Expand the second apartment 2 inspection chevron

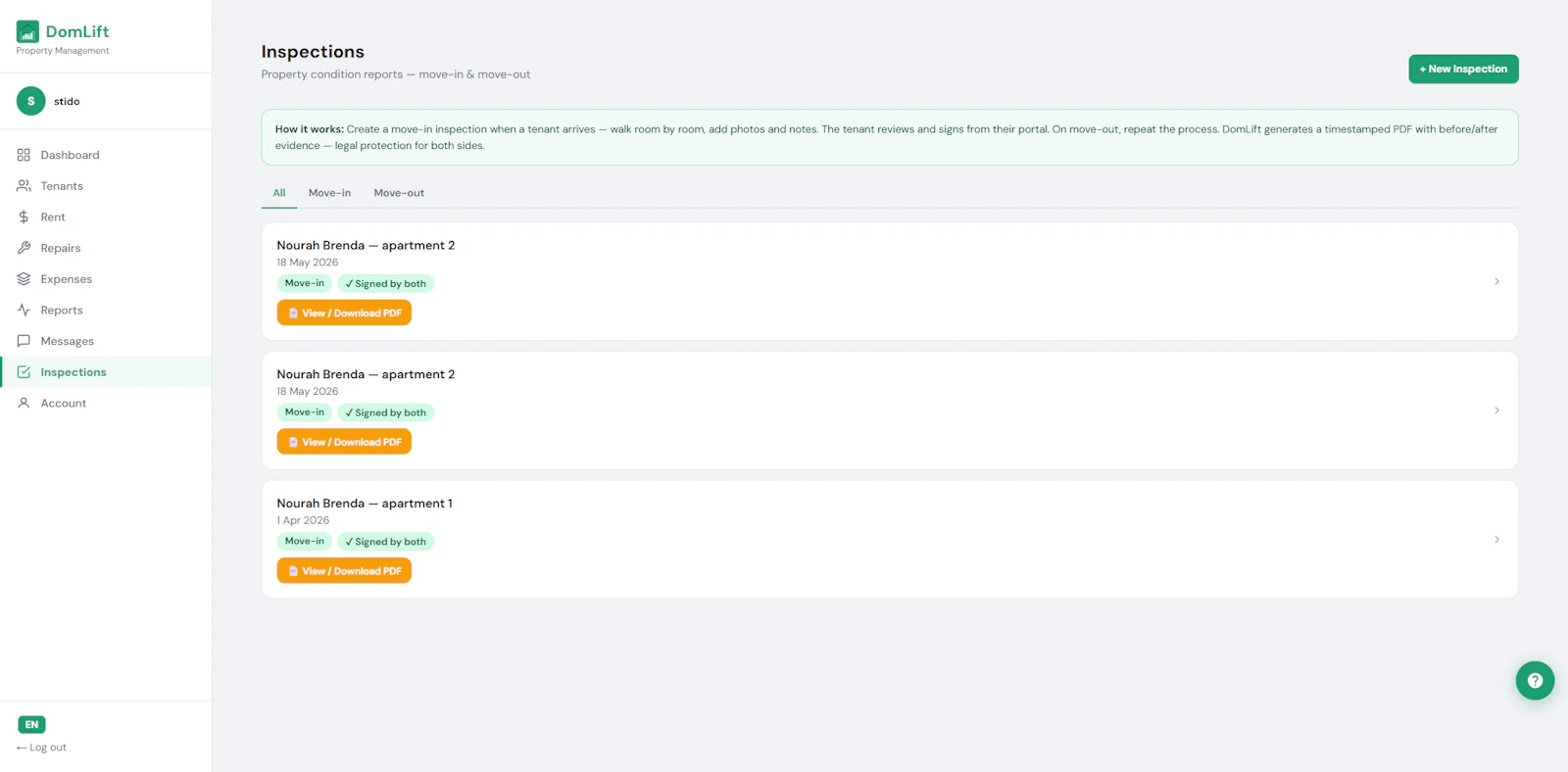point(1496,410)
